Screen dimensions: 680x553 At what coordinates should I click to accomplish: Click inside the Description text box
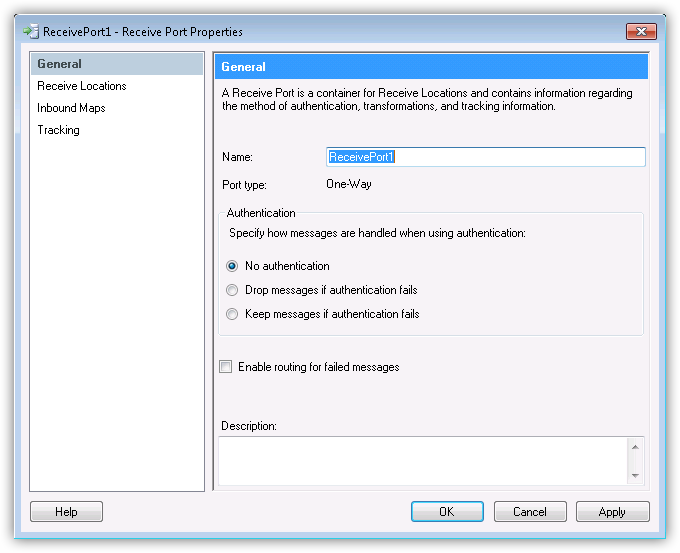(x=423, y=461)
